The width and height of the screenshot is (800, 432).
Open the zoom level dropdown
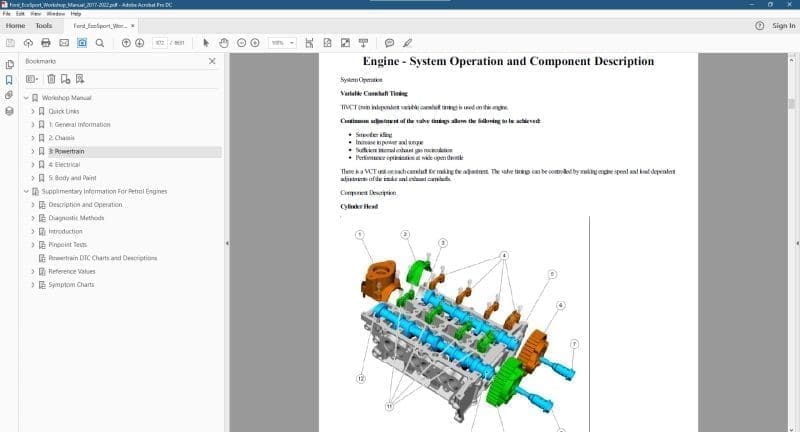[282, 43]
